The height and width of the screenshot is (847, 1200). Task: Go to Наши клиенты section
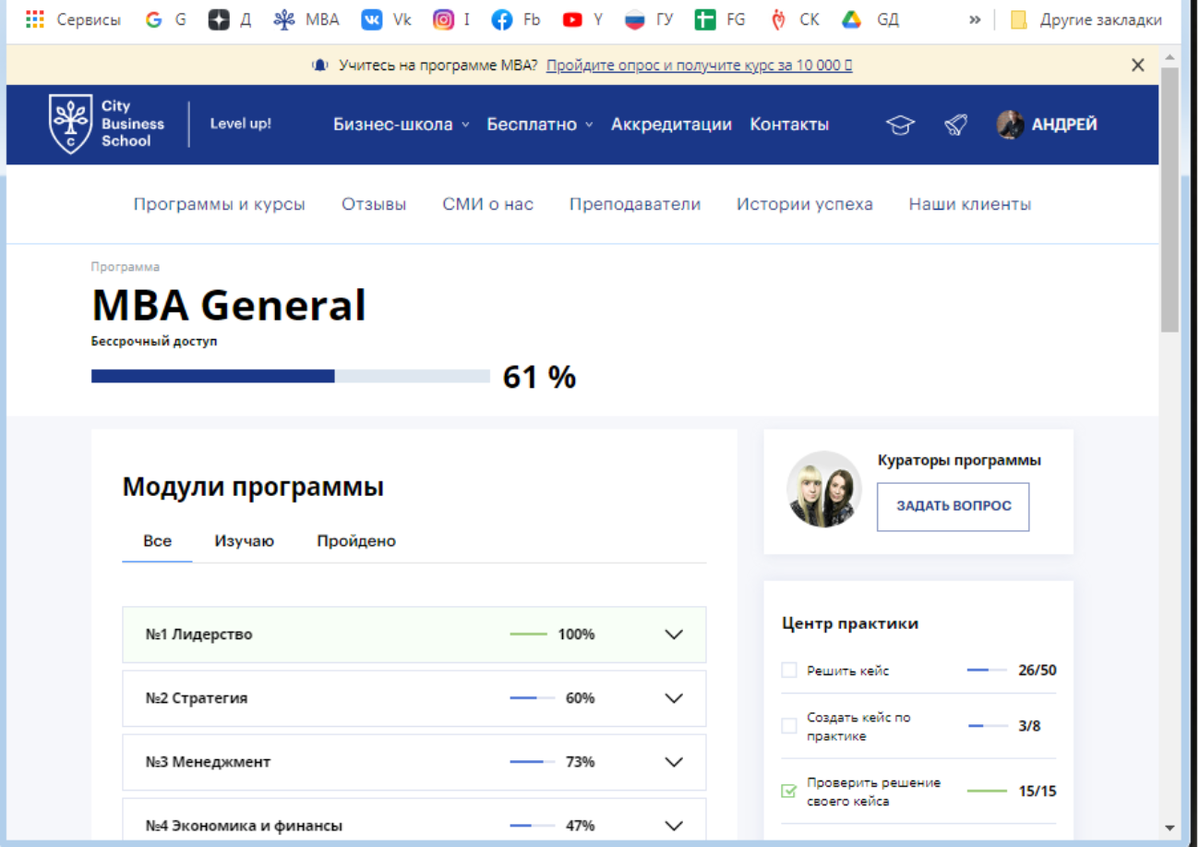tap(970, 204)
